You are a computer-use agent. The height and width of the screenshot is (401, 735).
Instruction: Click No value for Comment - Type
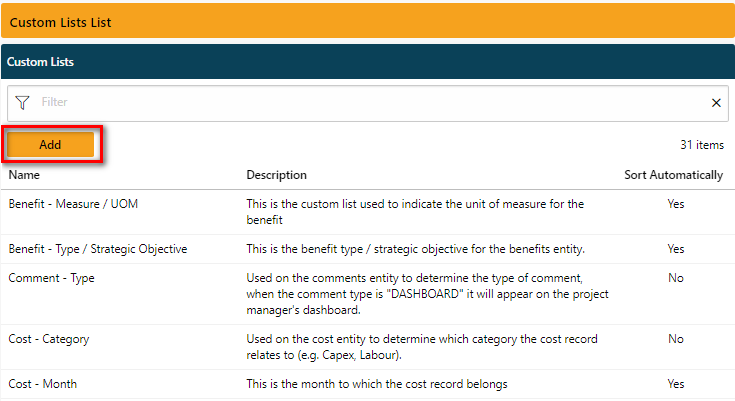pos(675,278)
